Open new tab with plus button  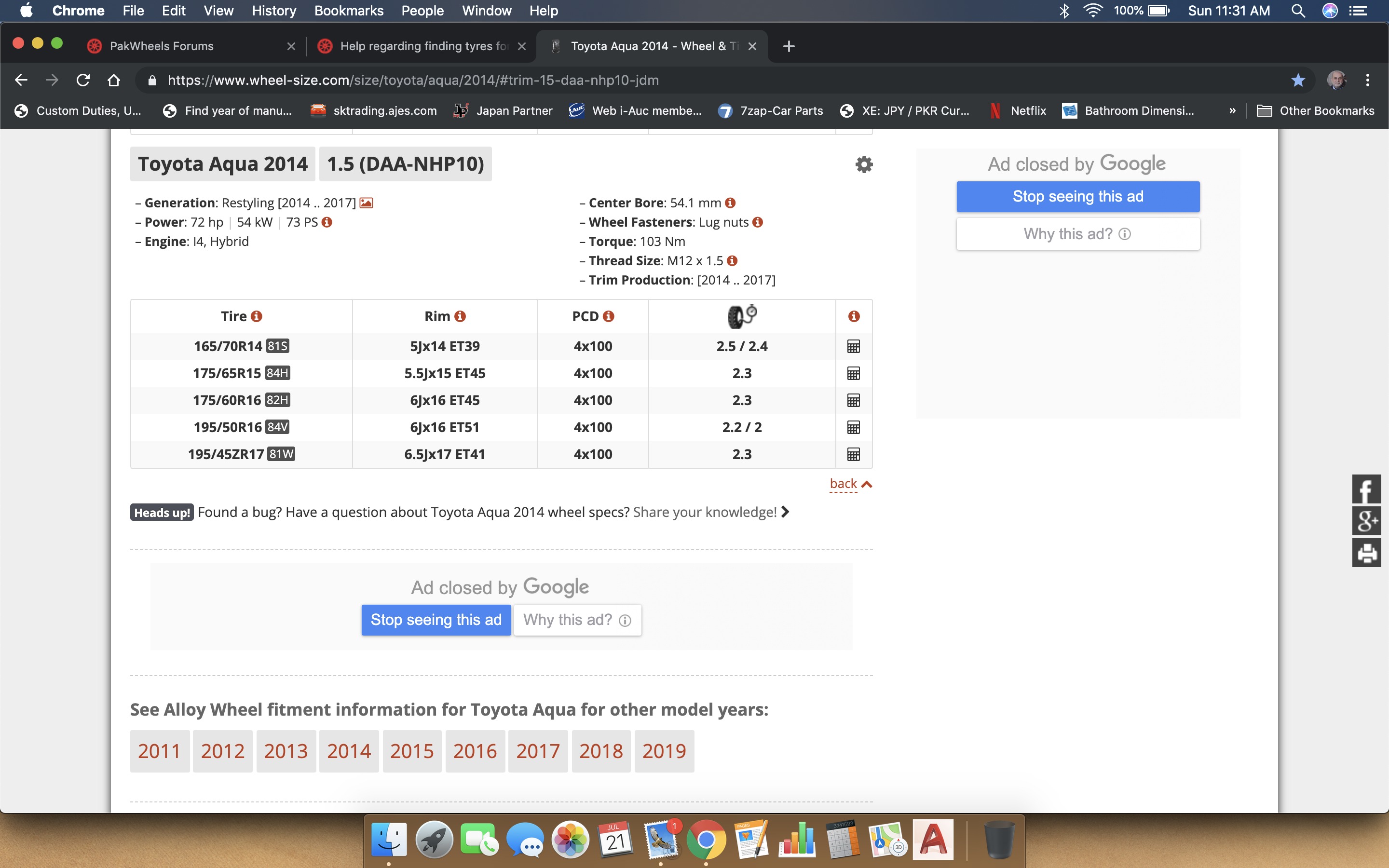click(789, 46)
